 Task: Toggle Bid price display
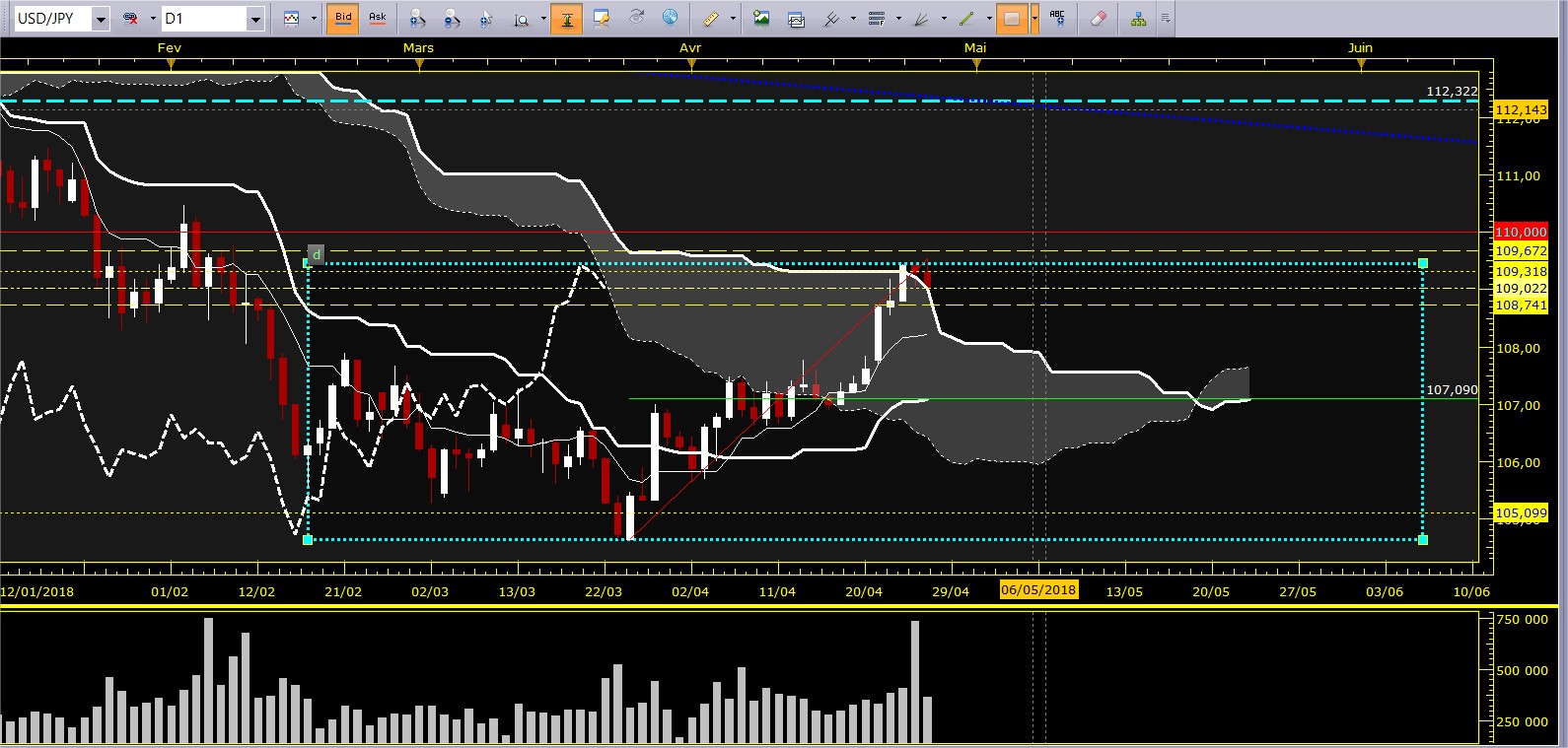click(x=343, y=19)
